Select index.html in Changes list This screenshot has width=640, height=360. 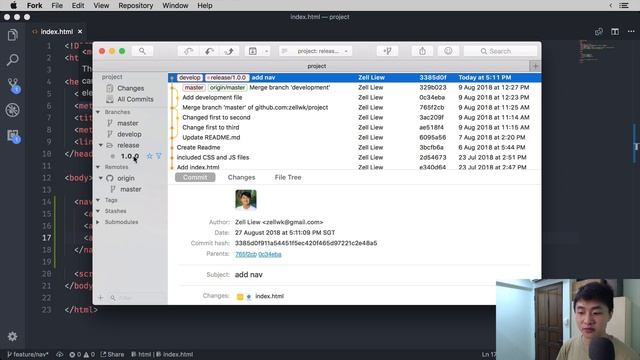coord(269,296)
